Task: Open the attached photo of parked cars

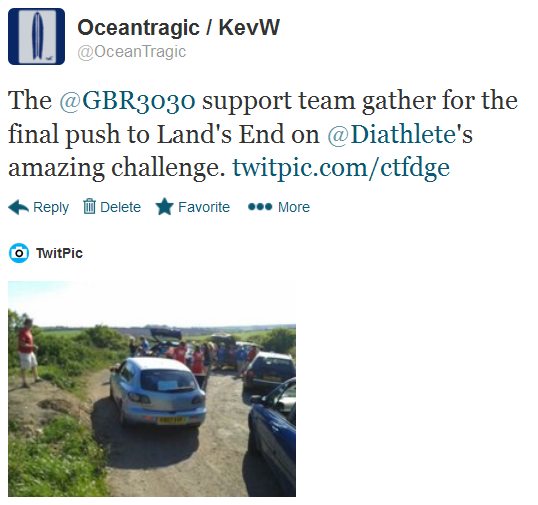Action: click(152, 389)
